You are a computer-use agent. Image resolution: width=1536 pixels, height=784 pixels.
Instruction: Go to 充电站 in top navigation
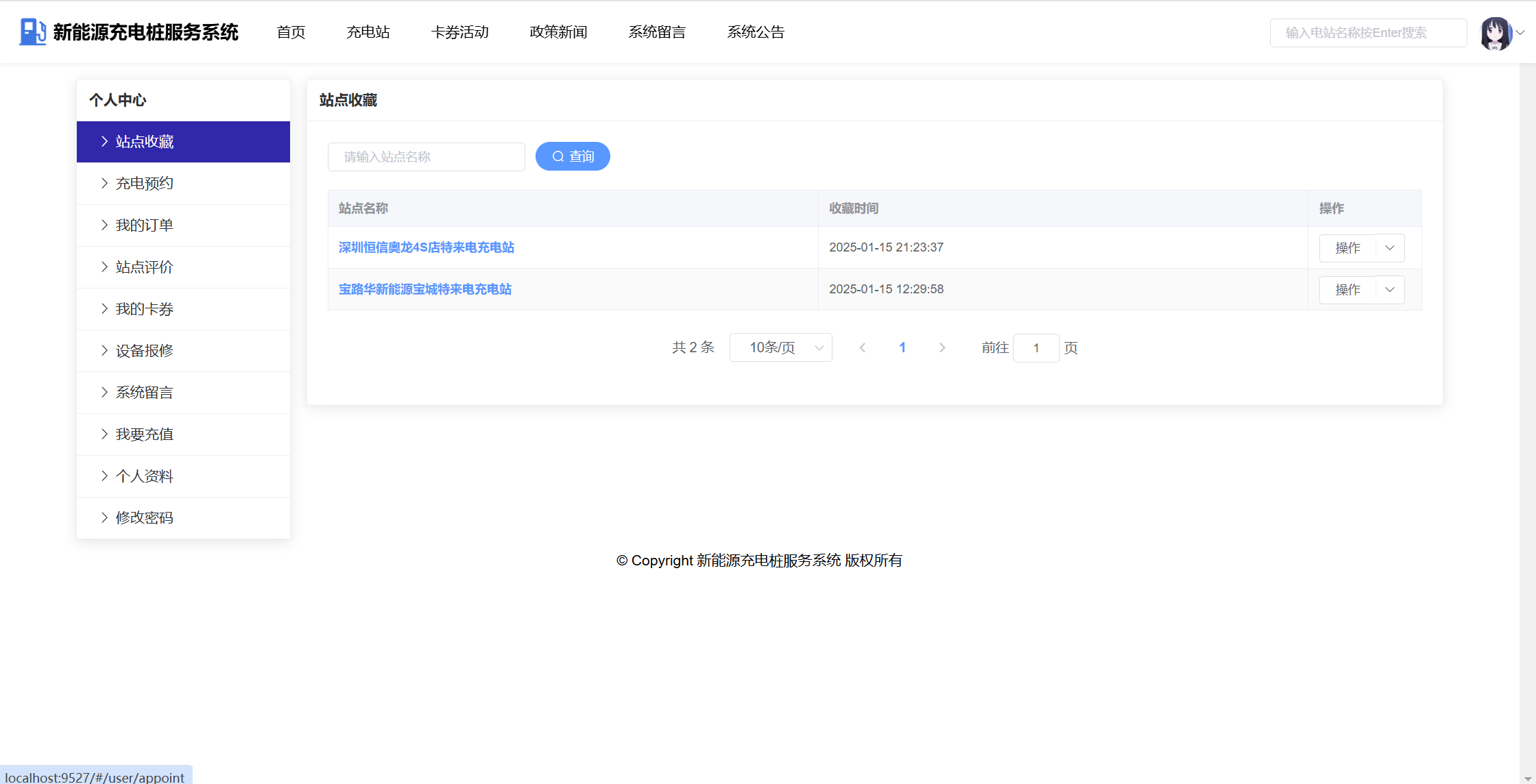[368, 32]
